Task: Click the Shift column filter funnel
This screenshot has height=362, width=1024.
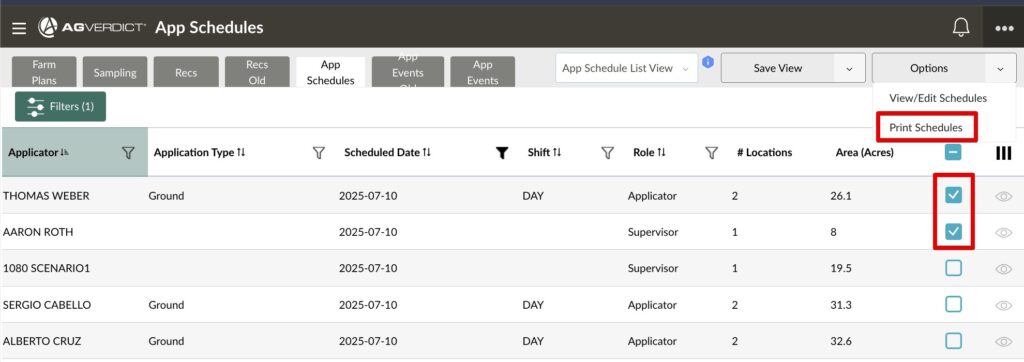Action: pos(607,153)
